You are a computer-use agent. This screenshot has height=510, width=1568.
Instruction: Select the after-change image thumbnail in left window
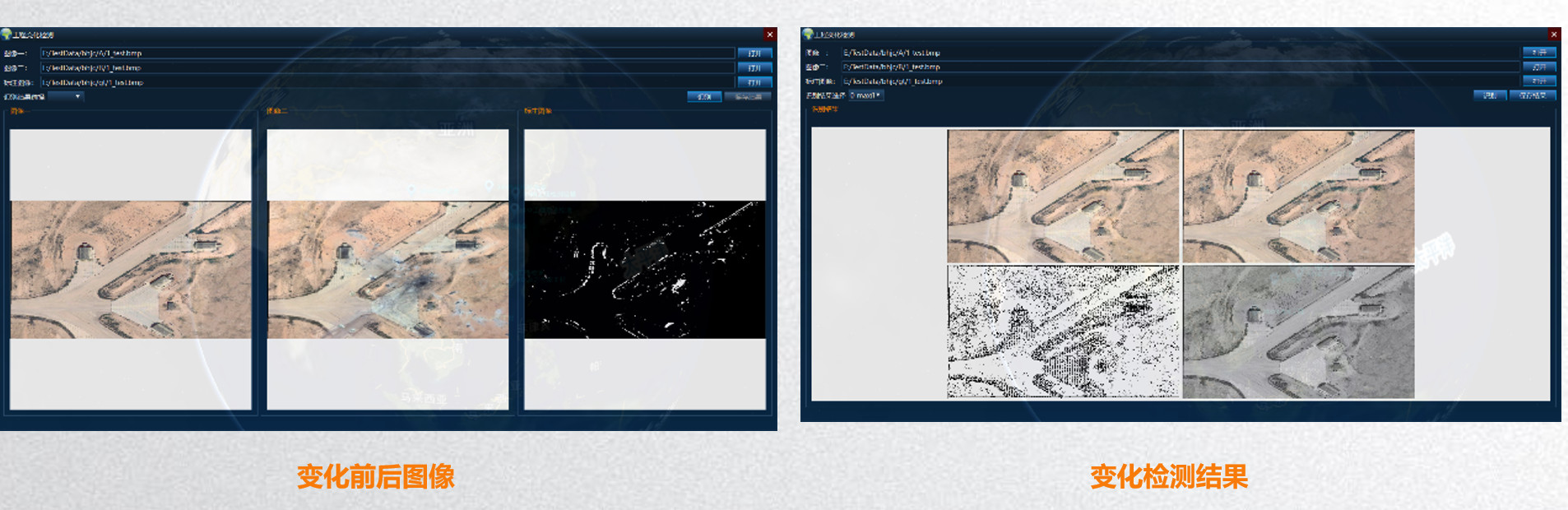pyautogui.click(x=387, y=270)
